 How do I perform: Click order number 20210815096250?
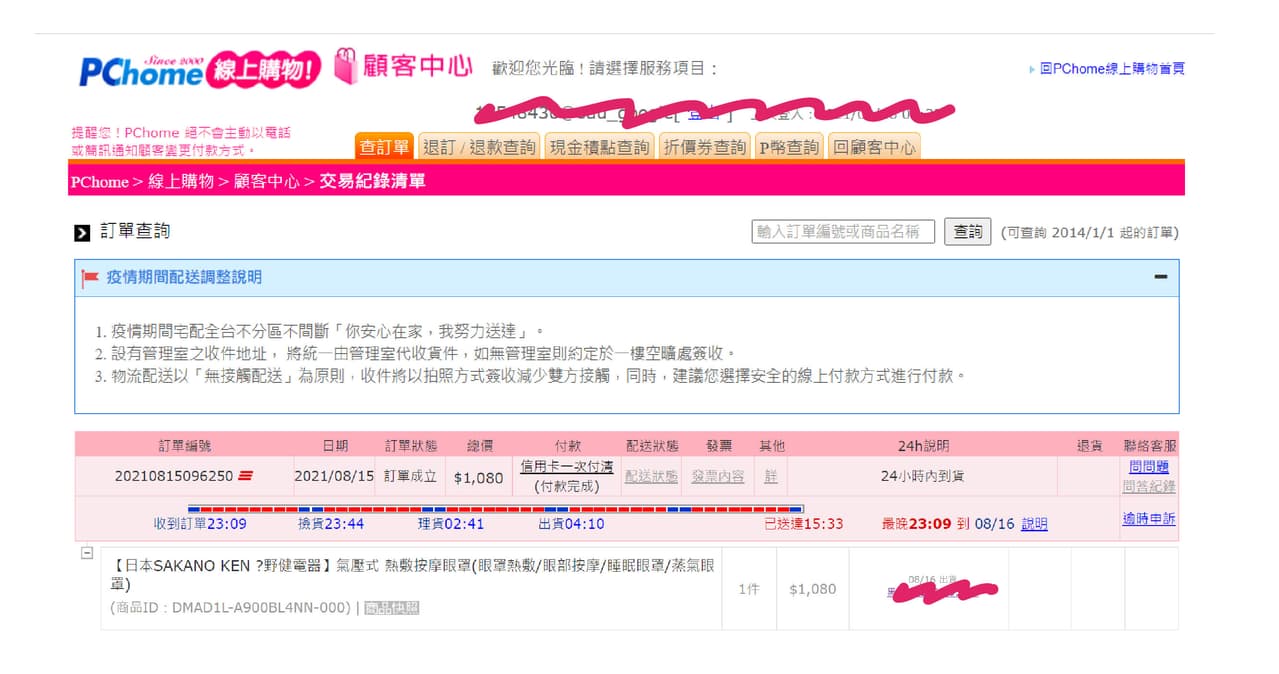click(x=174, y=477)
